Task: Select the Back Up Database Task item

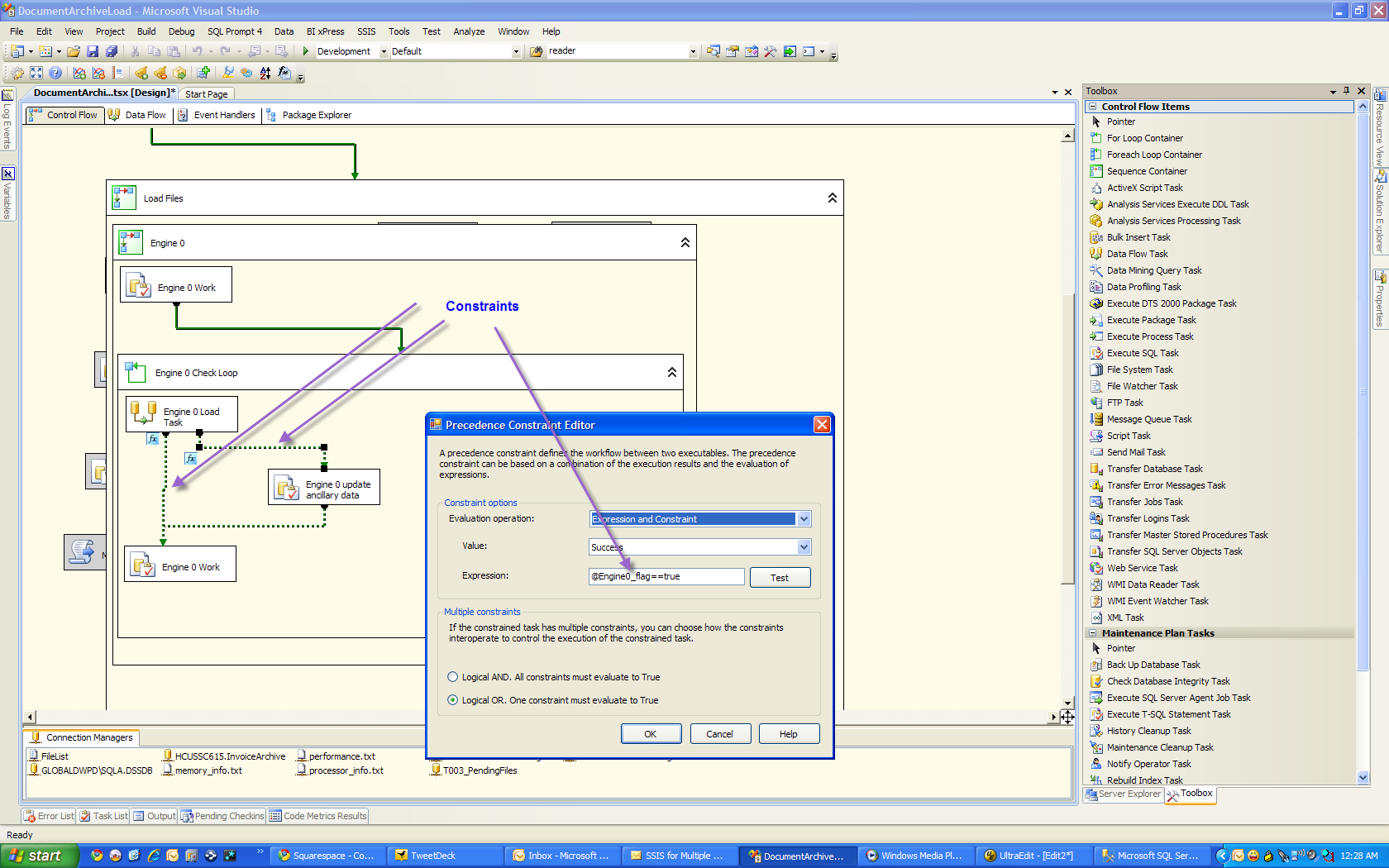Action: coord(1153,665)
